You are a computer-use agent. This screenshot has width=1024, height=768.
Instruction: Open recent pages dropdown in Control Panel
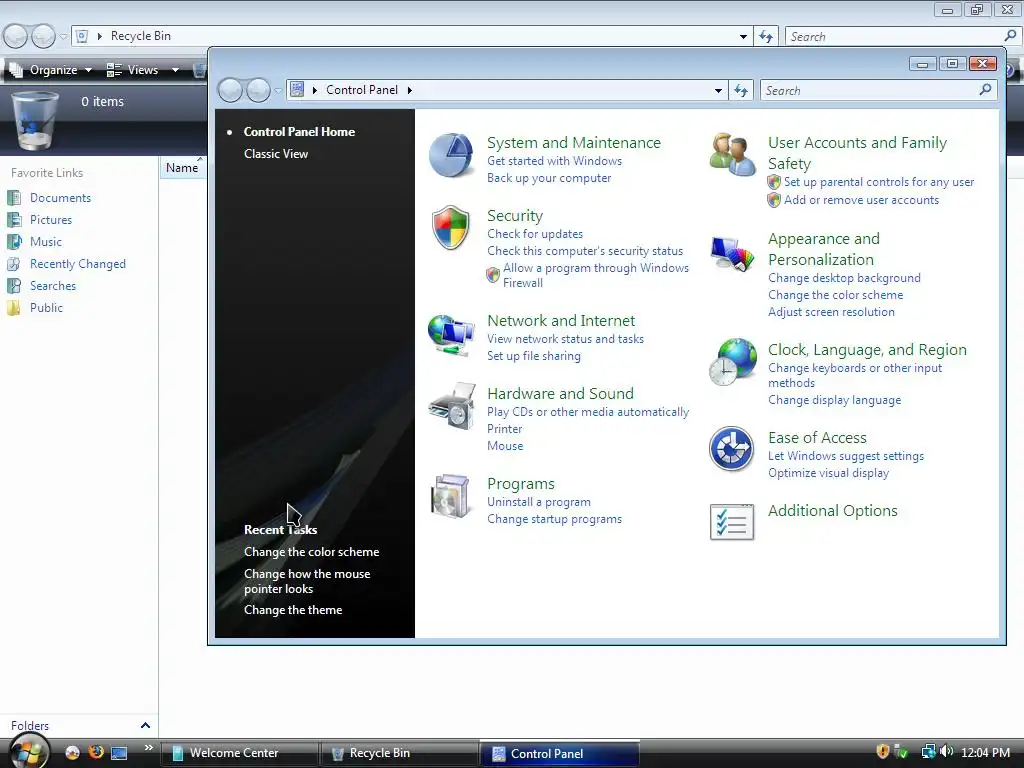click(278, 91)
